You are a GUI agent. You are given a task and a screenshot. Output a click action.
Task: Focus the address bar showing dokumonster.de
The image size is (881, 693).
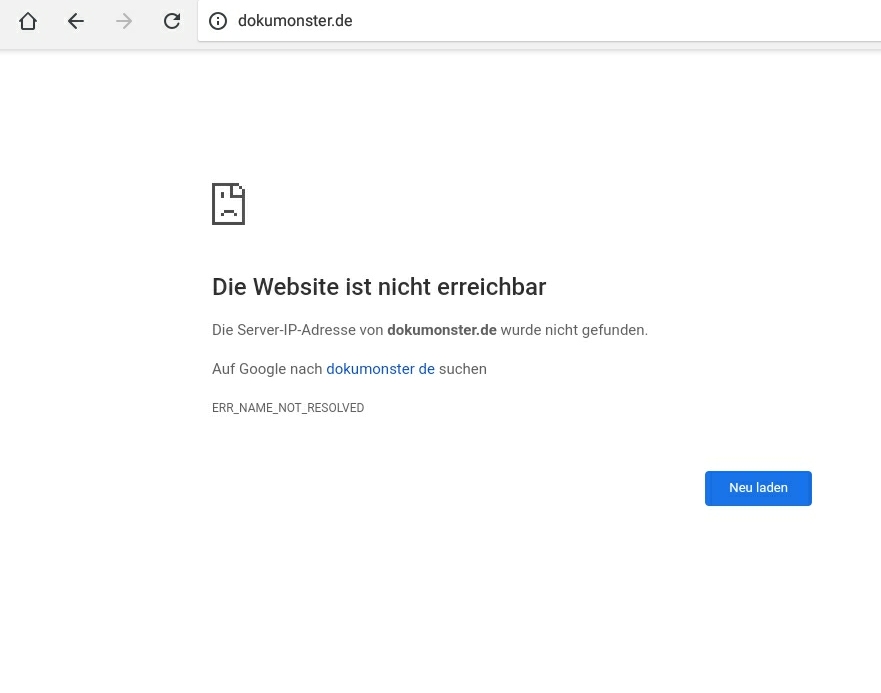[539, 21]
